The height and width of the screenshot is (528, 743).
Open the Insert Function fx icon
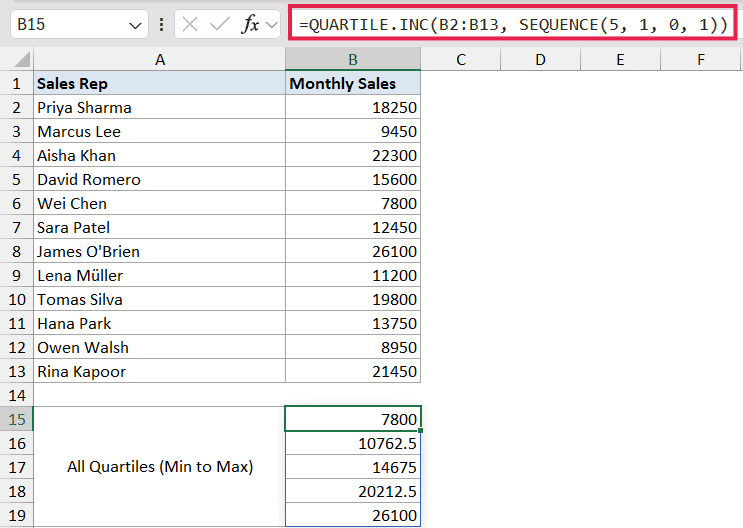click(250, 24)
